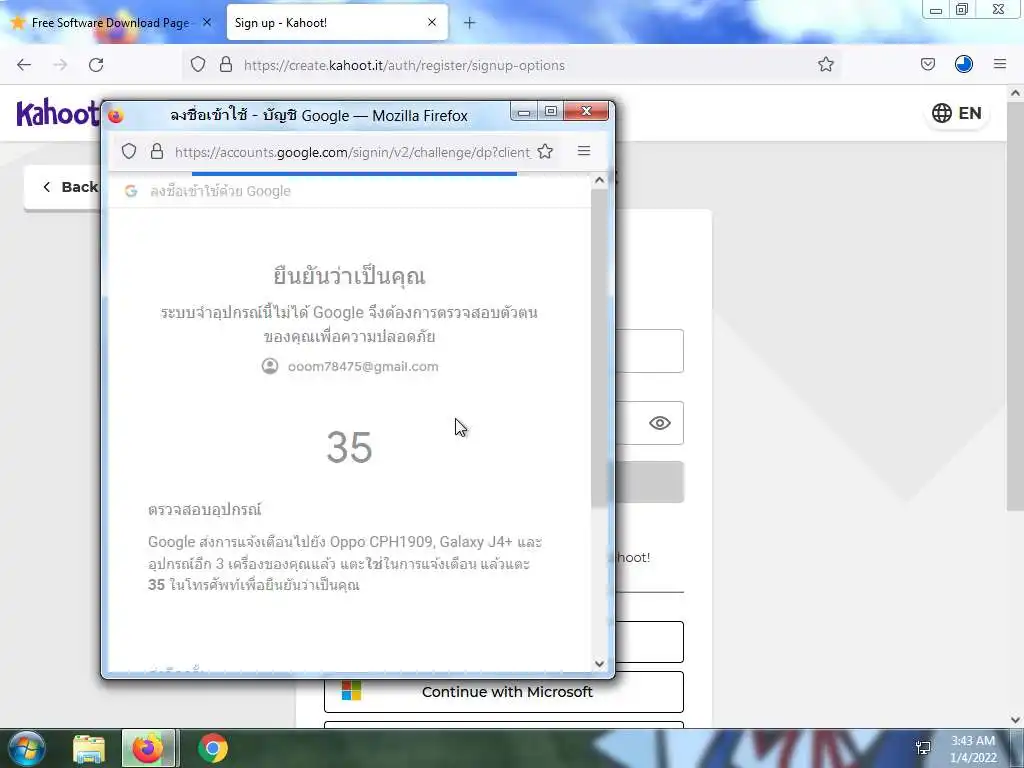Click the large verification number 35
This screenshot has width=1024, height=768.
coord(349,447)
